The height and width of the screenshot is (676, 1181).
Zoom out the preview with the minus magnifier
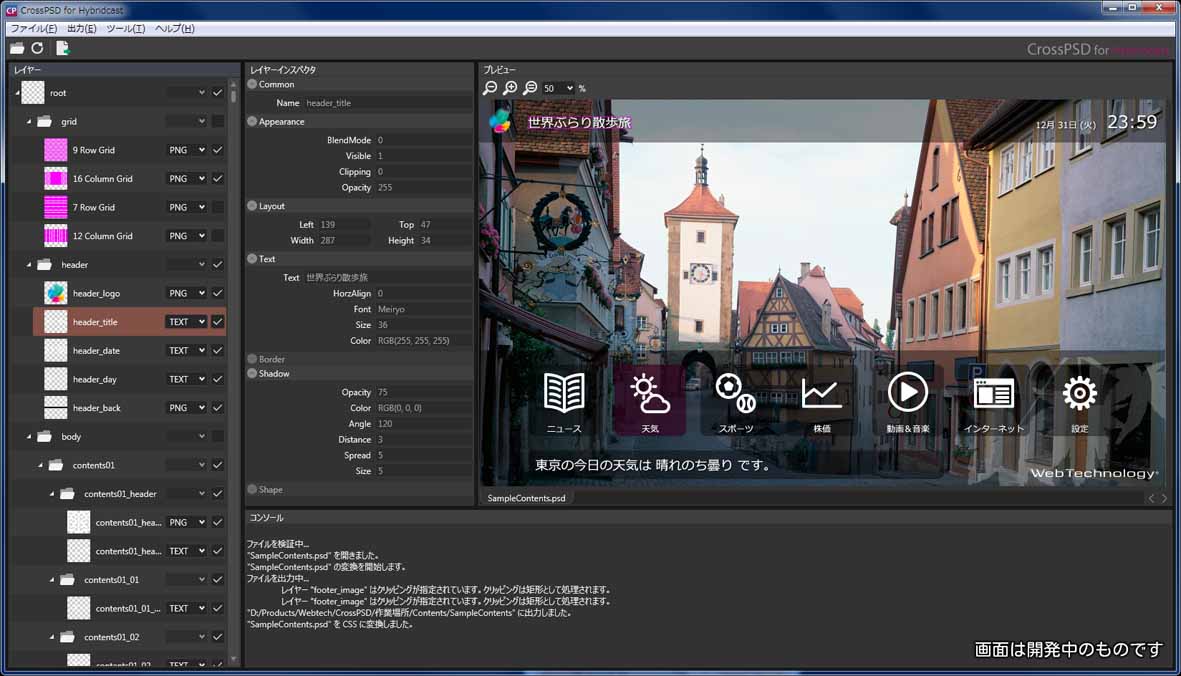[490, 88]
